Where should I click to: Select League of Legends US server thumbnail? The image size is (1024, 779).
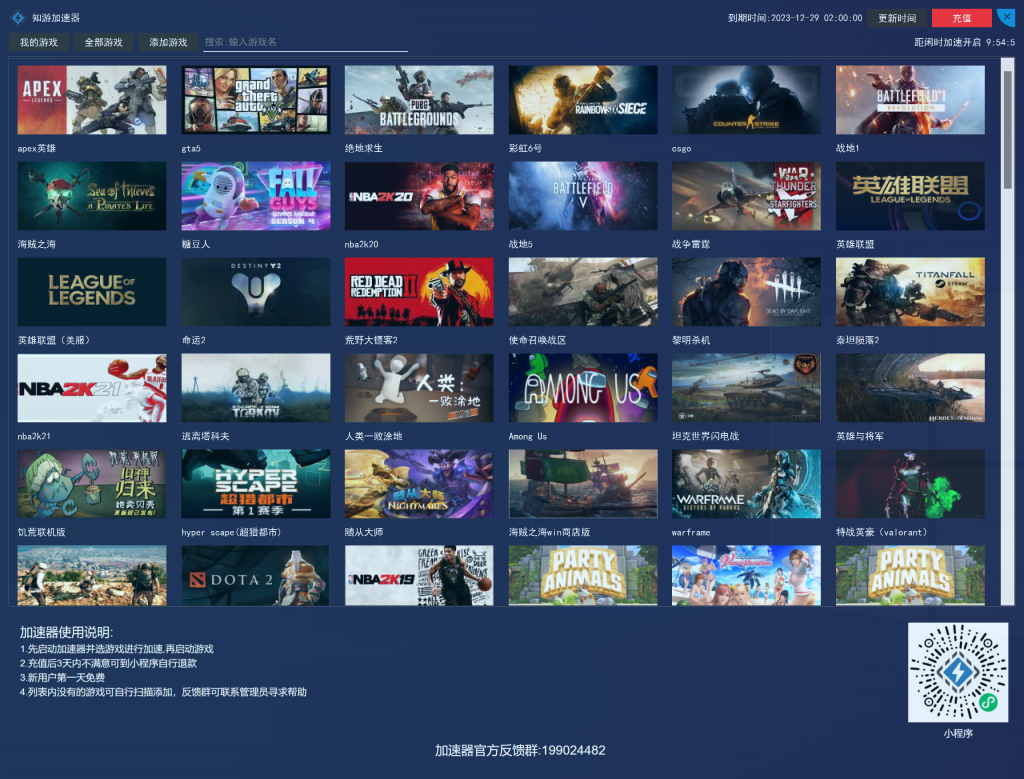pyautogui.click(x=91, y=292)
